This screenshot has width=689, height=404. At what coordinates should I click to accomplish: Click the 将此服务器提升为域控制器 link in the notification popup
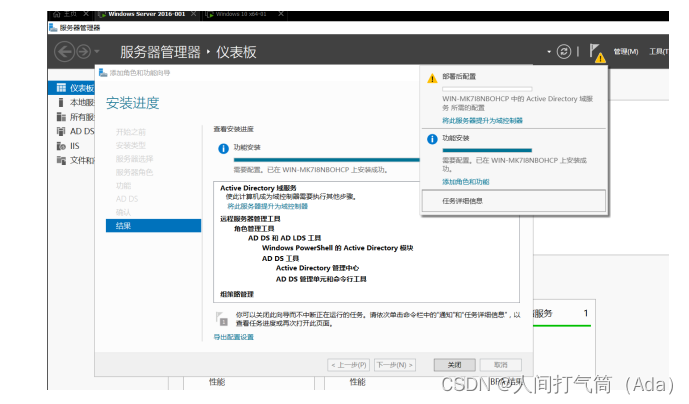point(482,120)
